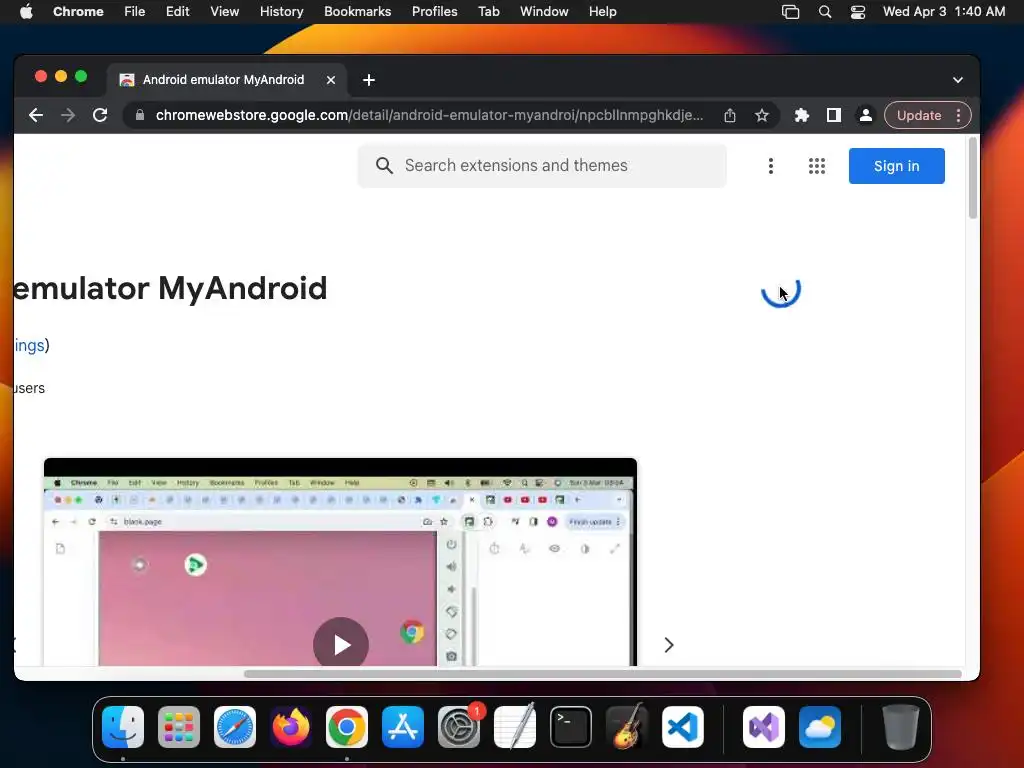This screenshot has height=768, width=1024.
Task: Launch Firefox from the Dock
Action: tap(291, 727)
